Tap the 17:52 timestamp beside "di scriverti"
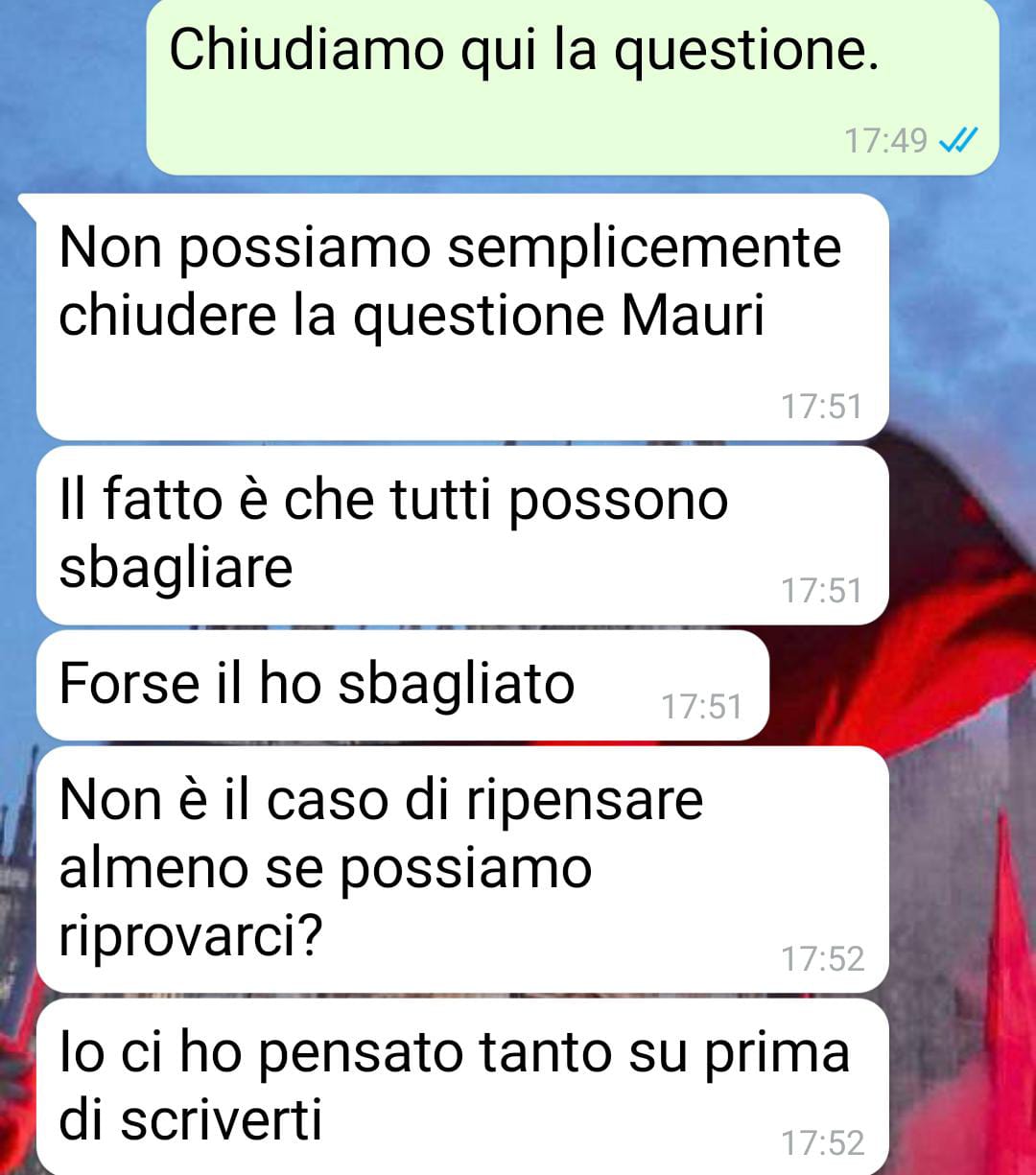1036x1175 pixels. (822, 1143)
